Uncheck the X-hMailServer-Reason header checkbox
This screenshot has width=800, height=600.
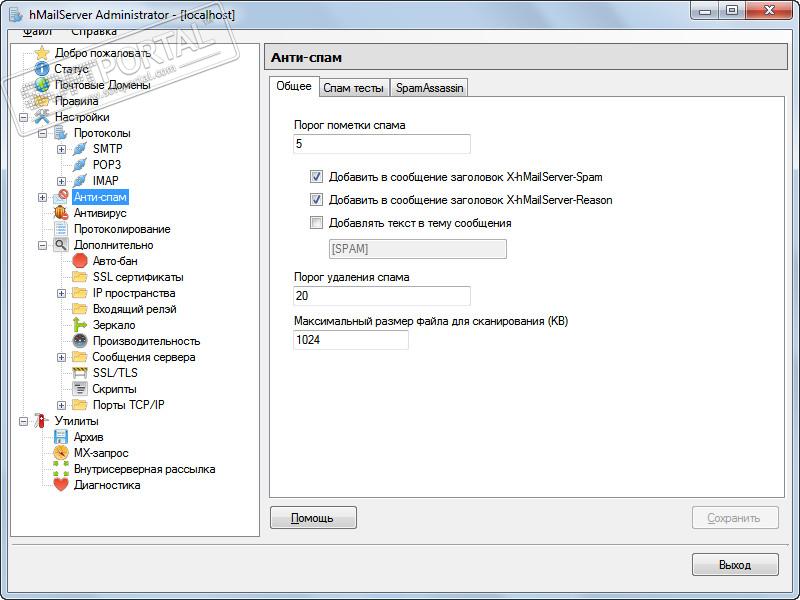click(316, 199)
